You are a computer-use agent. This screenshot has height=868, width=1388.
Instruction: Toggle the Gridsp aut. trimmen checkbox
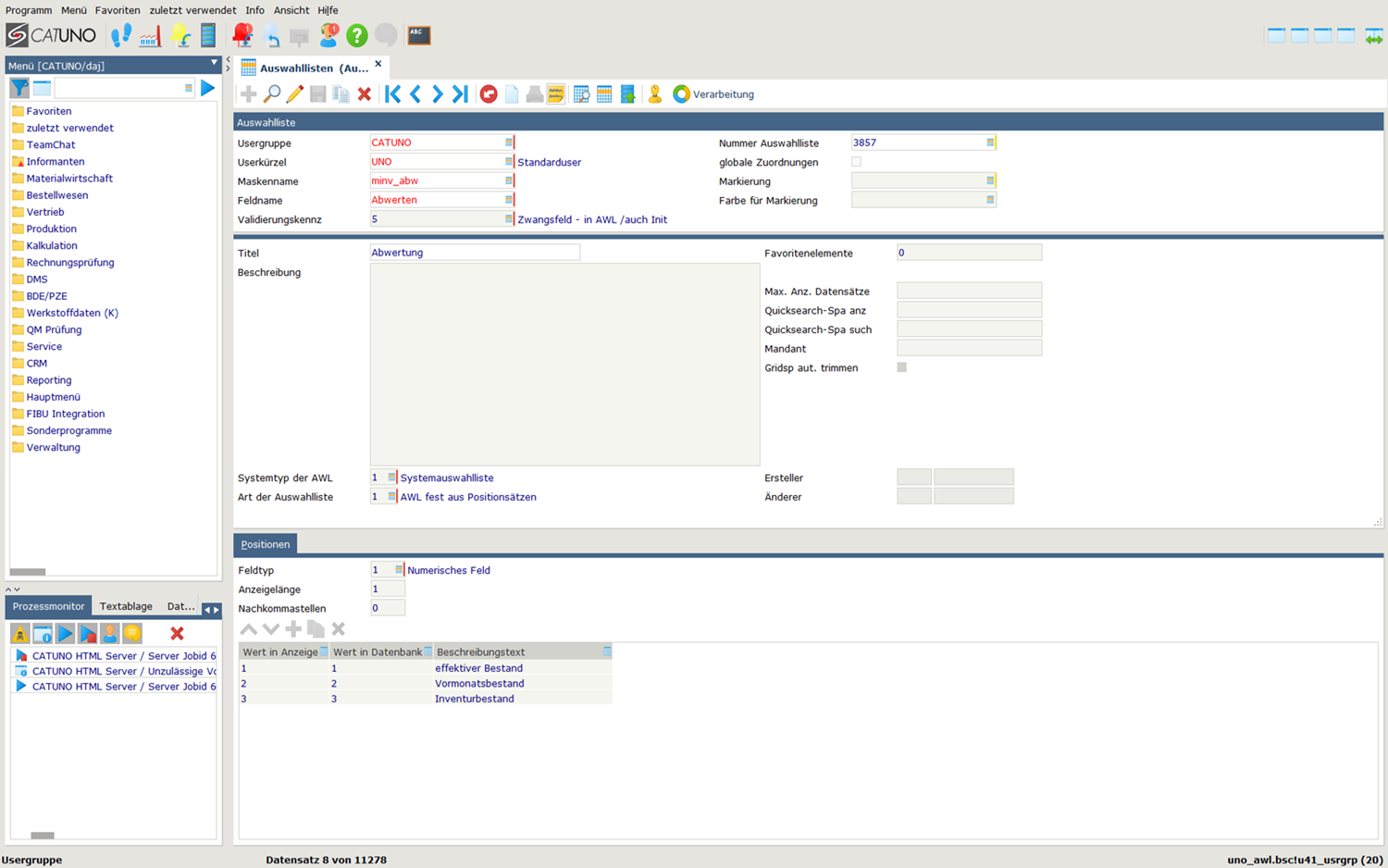[x=902, y=367]
